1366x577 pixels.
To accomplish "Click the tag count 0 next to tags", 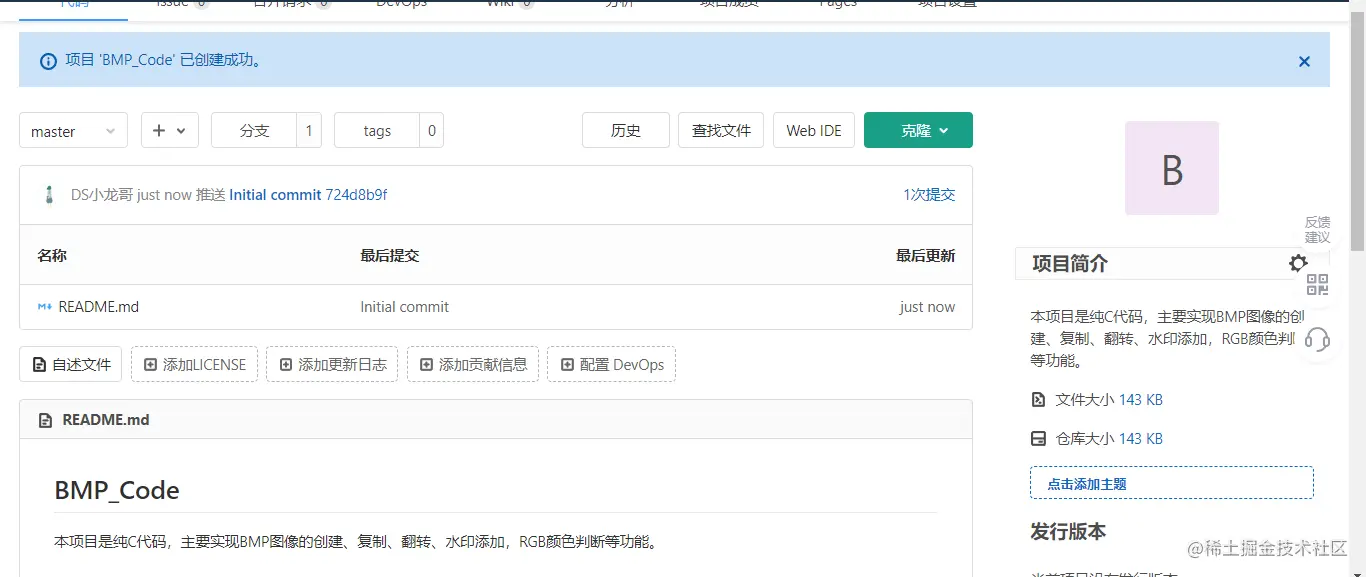I will (x=432, y=131).
